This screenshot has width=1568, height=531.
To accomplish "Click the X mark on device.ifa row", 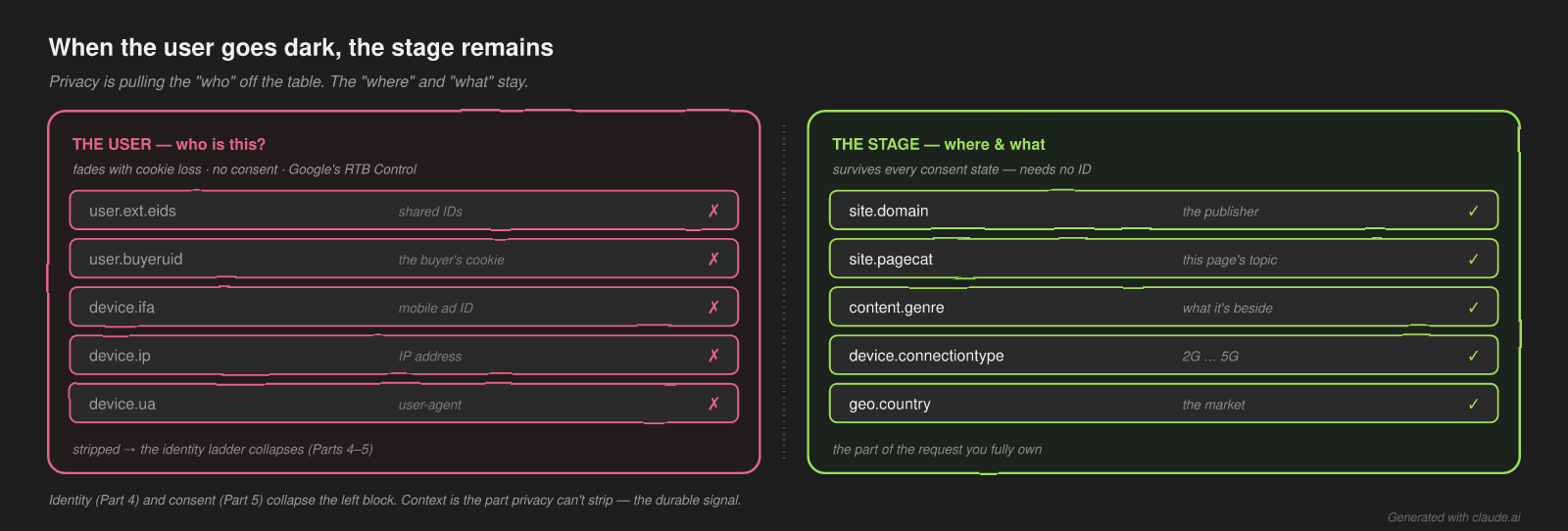I will 713,307.
